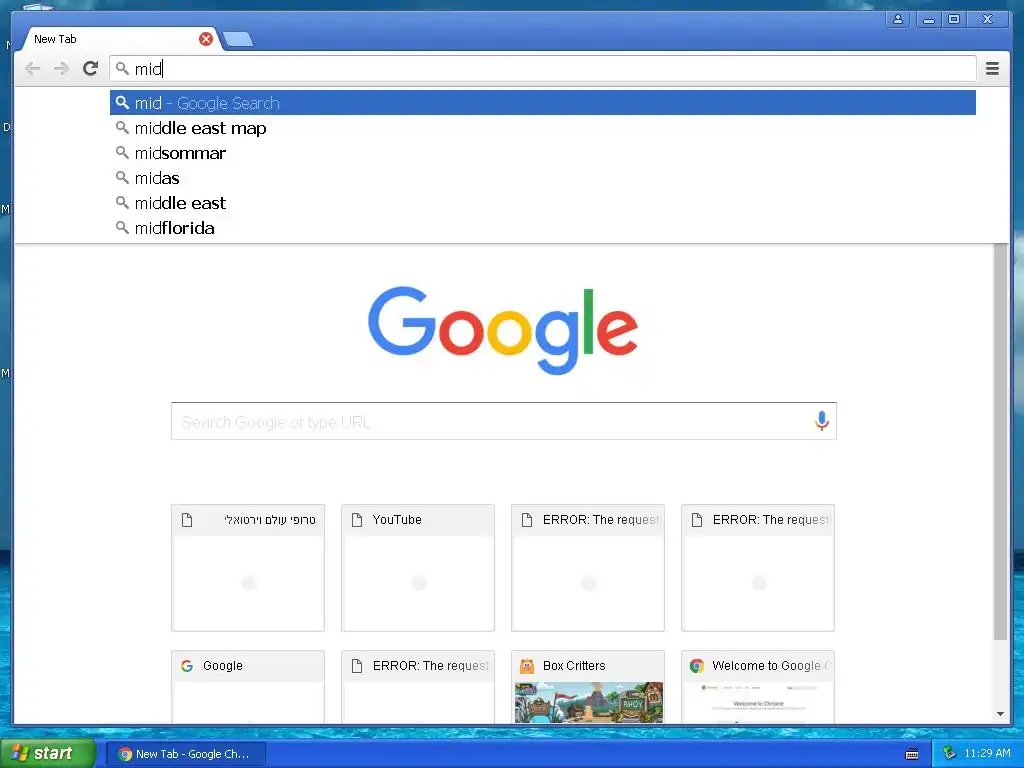Open the Hebrew-titled most visited tile
1024x768 pixels.
tap(248, 568)
